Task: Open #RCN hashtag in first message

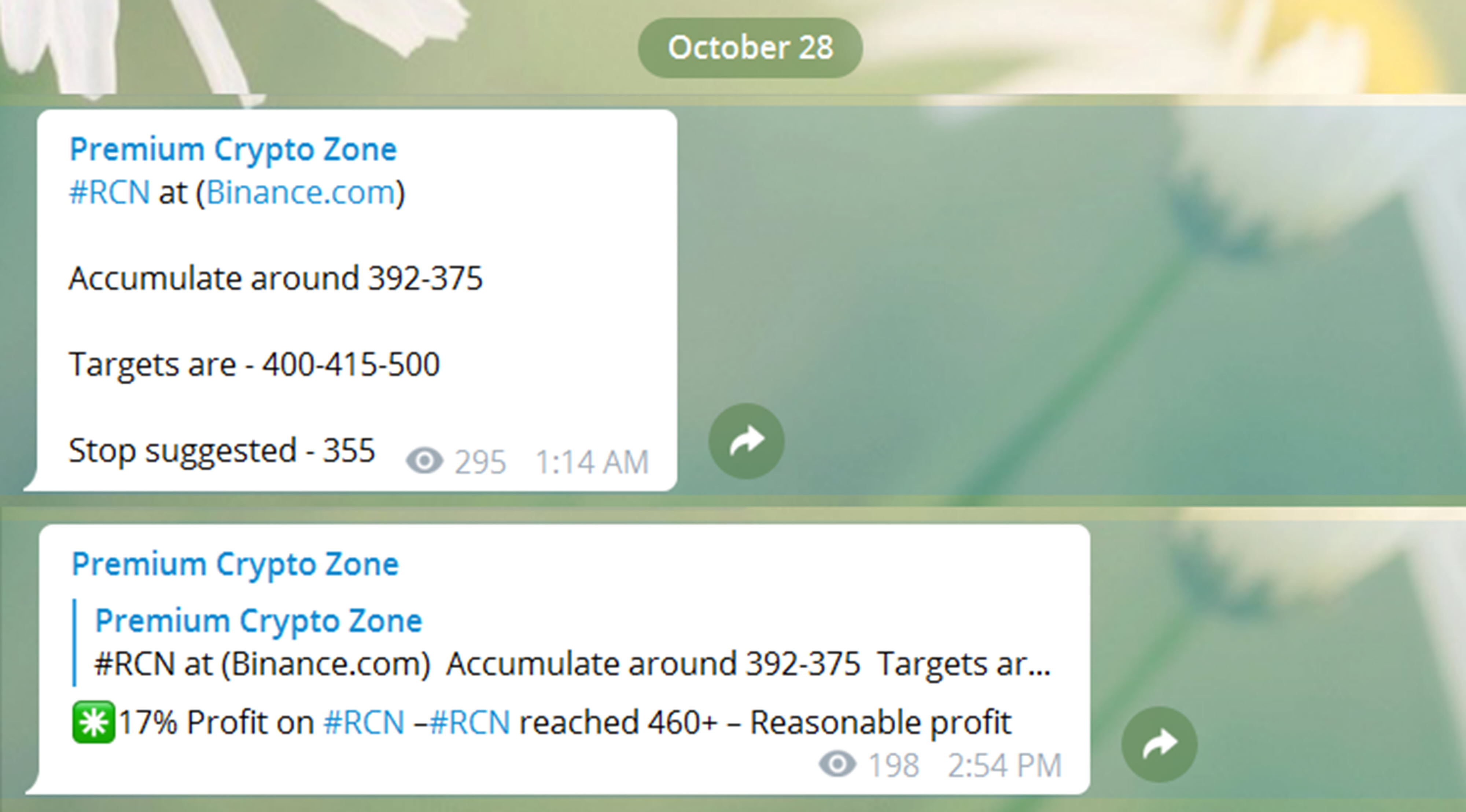Action: tap(109, 192)
